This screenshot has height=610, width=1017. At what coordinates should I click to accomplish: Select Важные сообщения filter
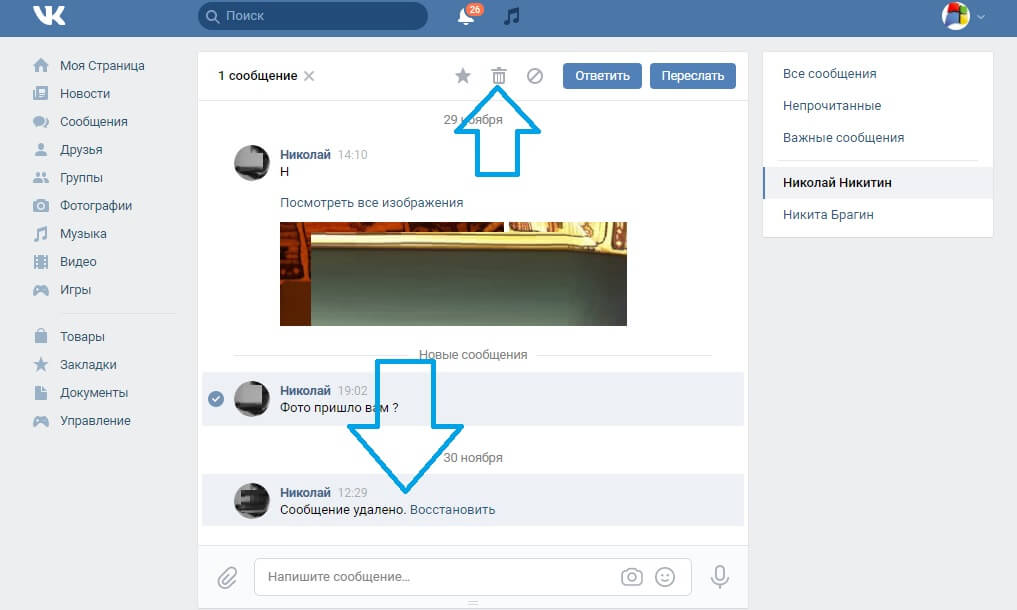[x=843, y=138]
